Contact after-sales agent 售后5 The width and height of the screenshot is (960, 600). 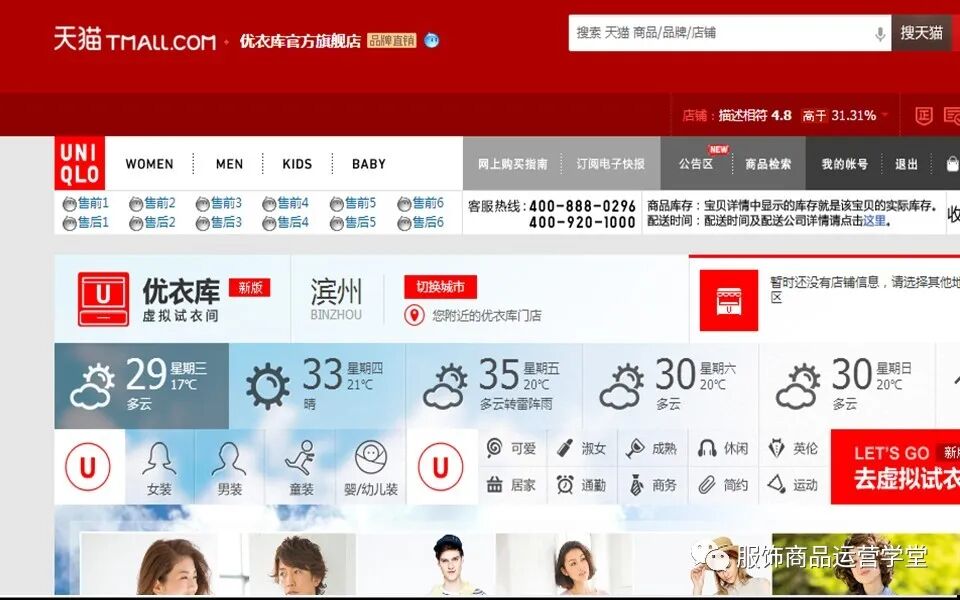tap(353, 223)
